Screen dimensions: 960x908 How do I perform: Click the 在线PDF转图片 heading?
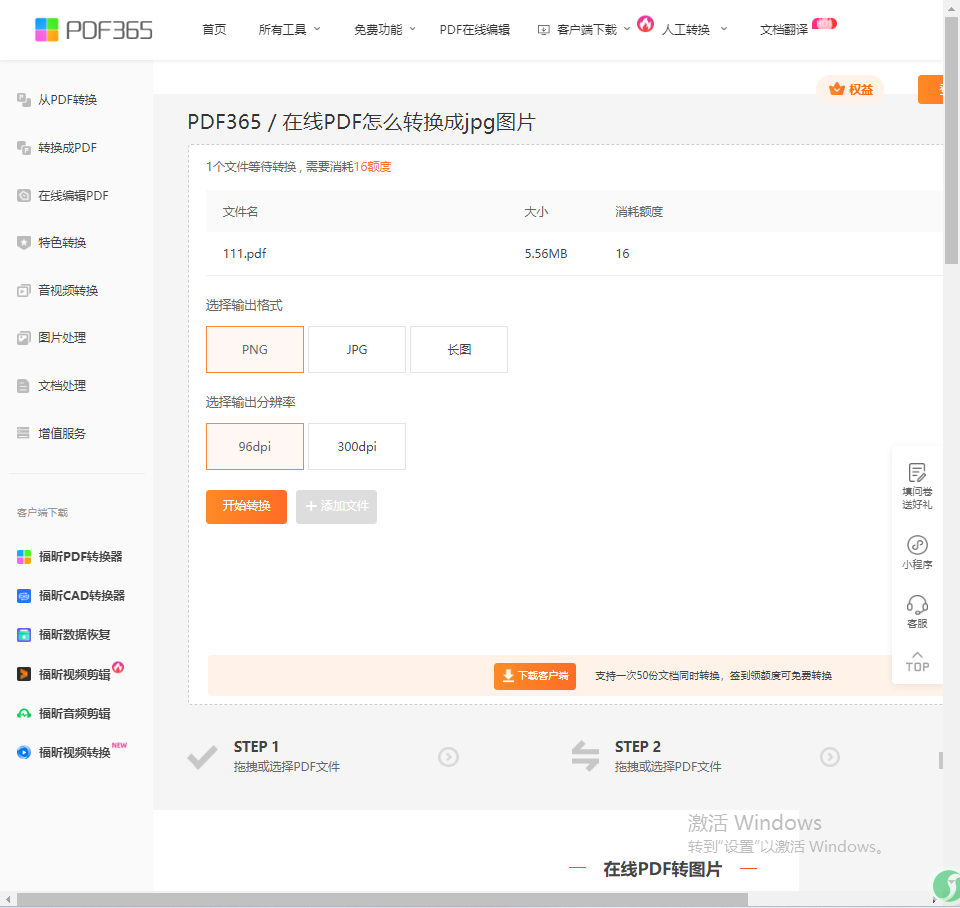point(662,869)
